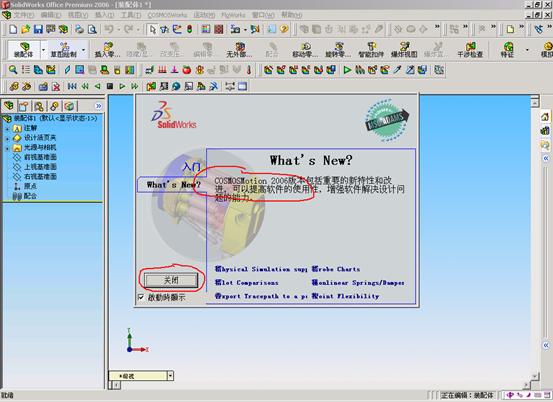Screen dimensions: 553x402
Task: Open the 编辑 Edit menu
Action: click(51, 15)
